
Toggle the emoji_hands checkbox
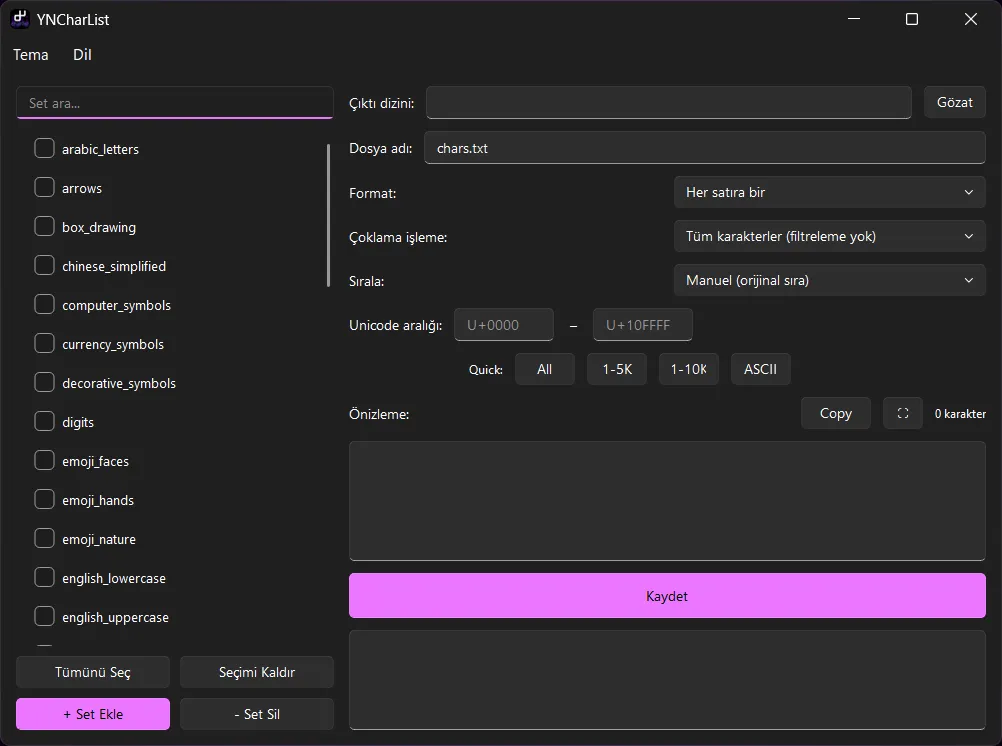click(44, 499)
